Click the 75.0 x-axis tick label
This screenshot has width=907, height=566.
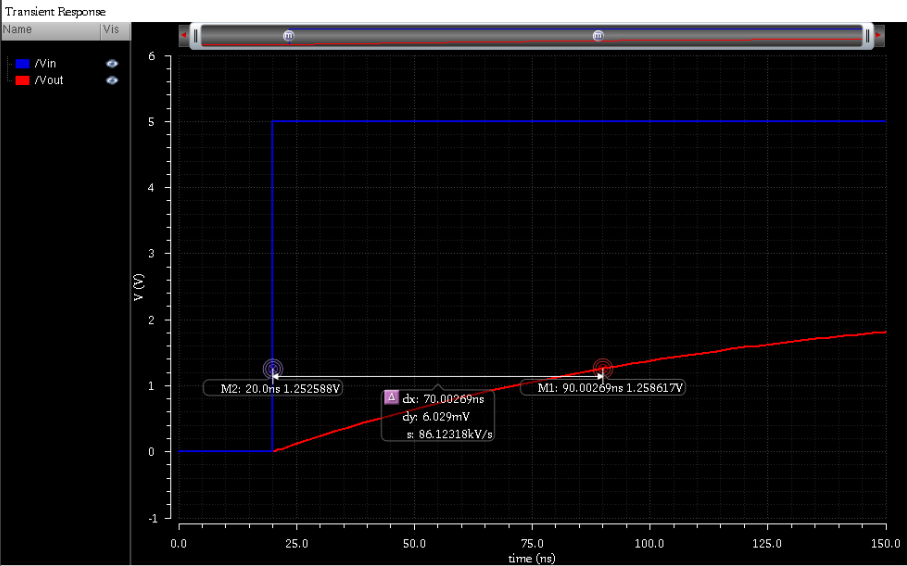(x=532, y=544)
